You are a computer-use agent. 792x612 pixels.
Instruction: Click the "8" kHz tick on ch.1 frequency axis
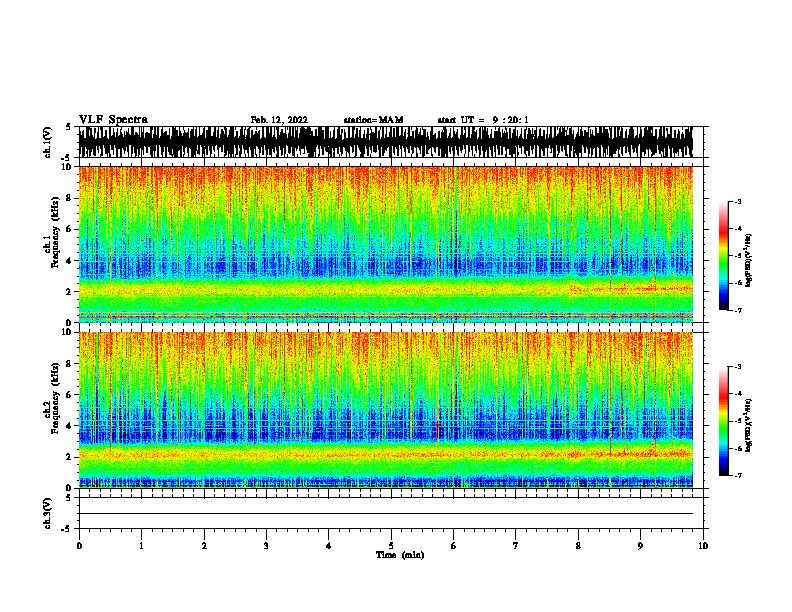70,198
